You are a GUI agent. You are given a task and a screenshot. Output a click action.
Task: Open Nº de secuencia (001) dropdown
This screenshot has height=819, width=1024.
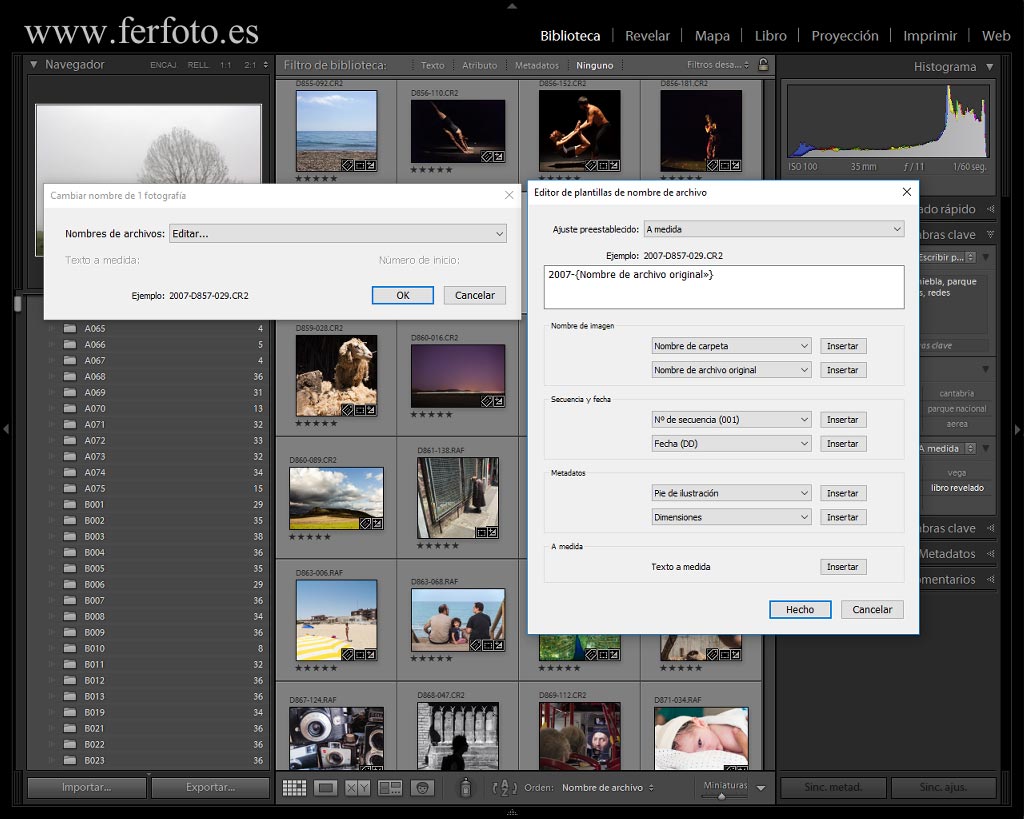point(731,419)
